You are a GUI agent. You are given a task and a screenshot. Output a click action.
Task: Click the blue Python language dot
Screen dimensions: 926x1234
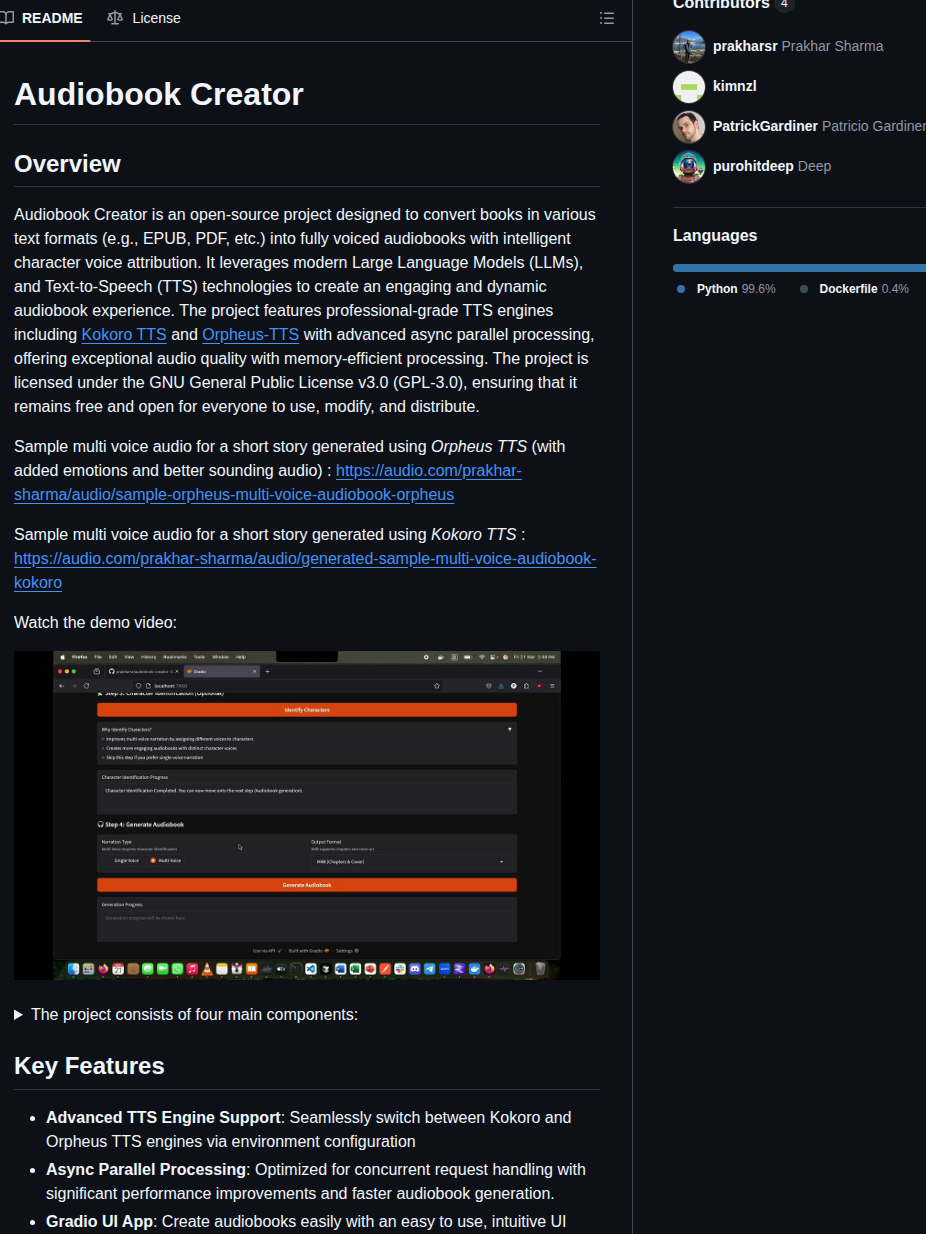tap(681, 289)
